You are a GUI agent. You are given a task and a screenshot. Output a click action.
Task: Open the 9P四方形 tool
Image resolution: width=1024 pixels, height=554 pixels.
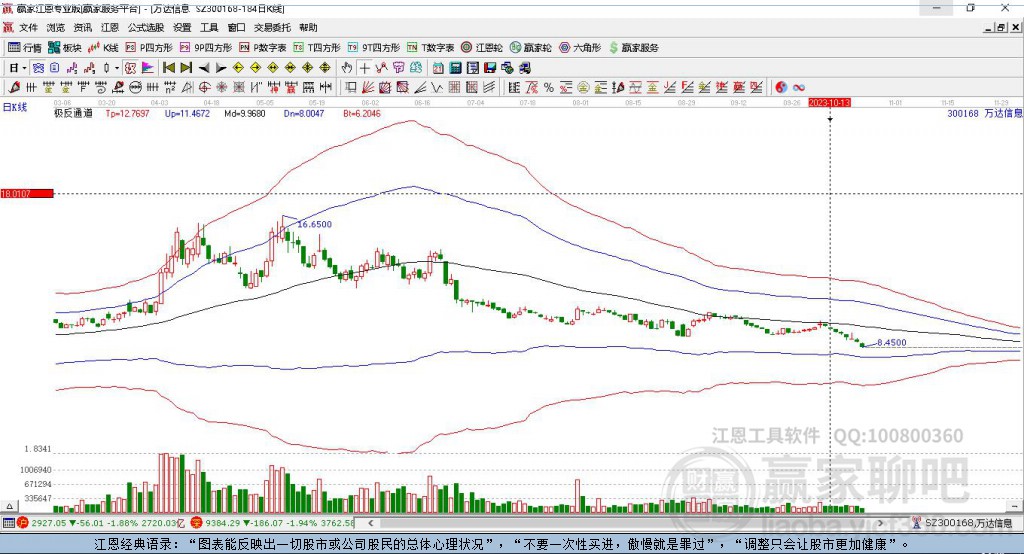[x=206, y=48]
